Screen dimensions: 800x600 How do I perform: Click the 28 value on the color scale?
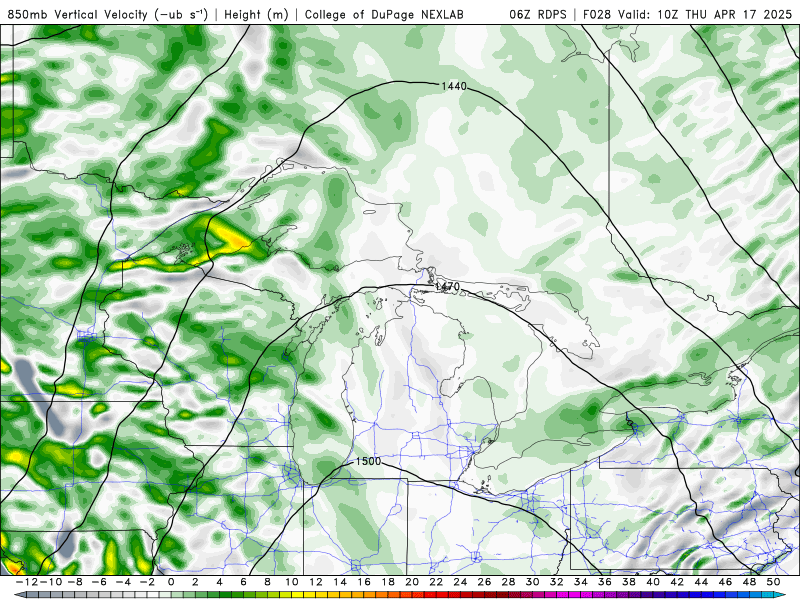click(508, 582)
